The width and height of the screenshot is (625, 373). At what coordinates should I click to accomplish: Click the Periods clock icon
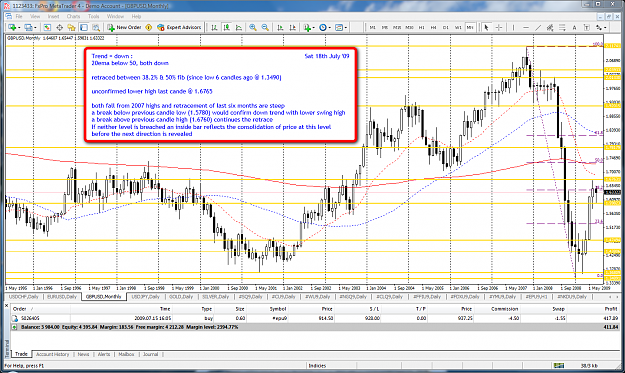tap(322, 27)
